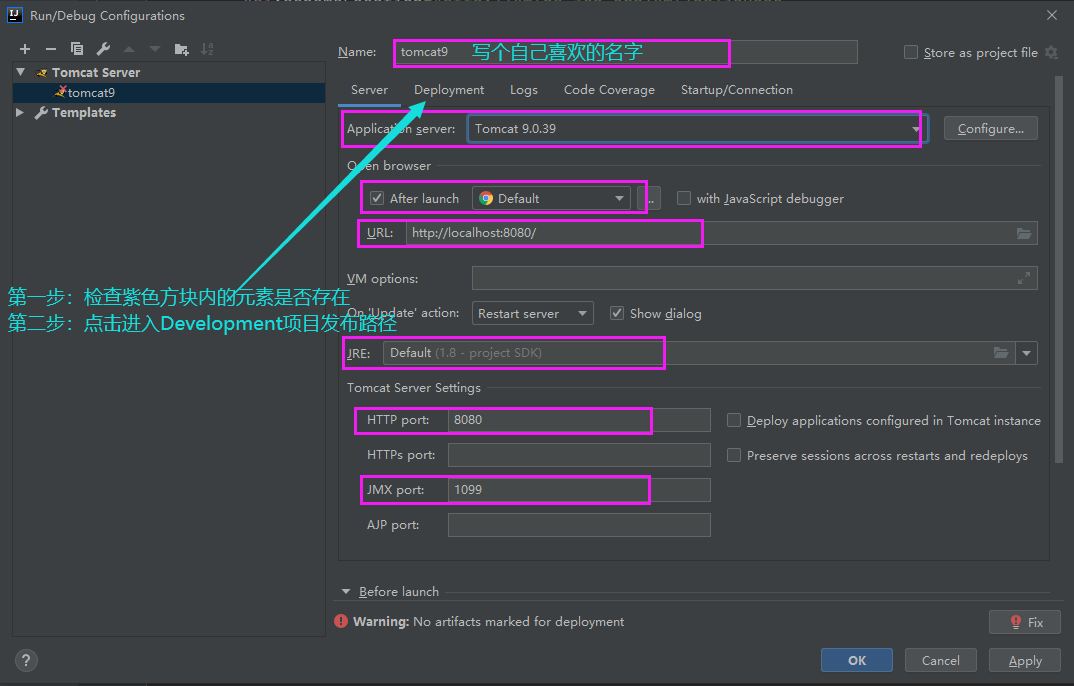1074x686 pixels.
Task: Open the Default browser dropdown
Action: coord(551,199)
